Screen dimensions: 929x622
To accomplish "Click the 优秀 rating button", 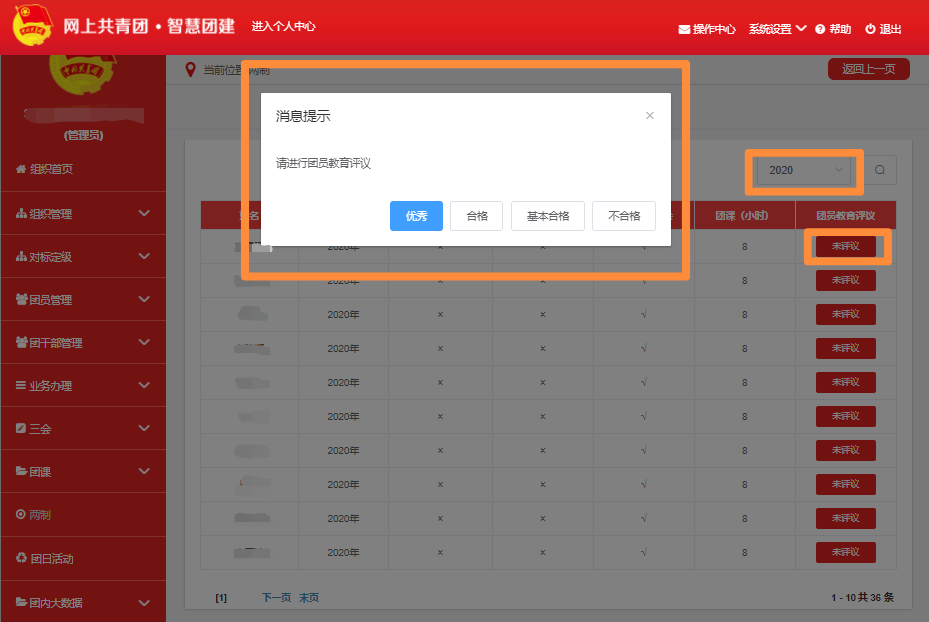I will (416, 216).
